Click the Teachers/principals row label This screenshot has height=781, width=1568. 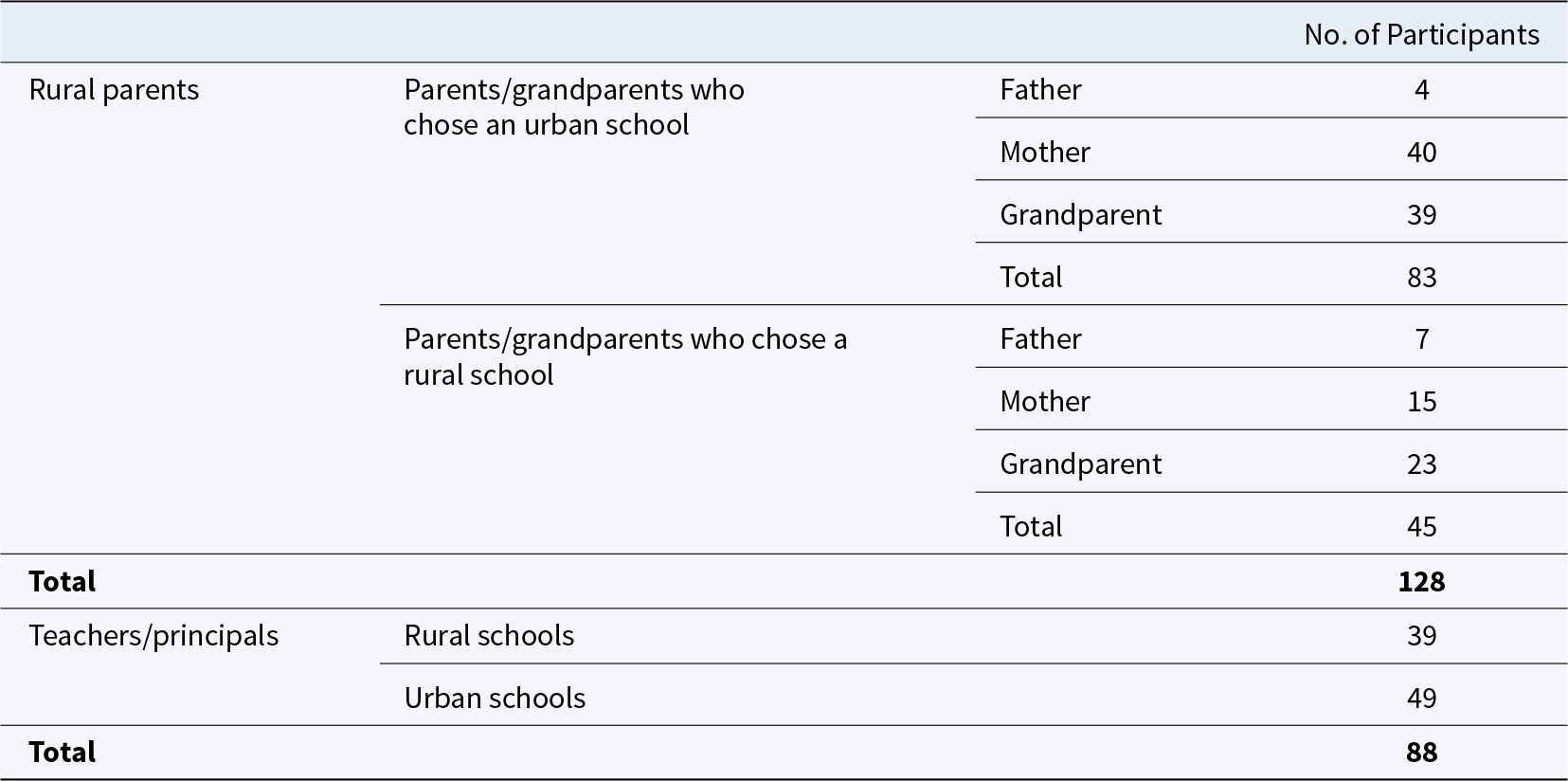click(x=153, y=636)
